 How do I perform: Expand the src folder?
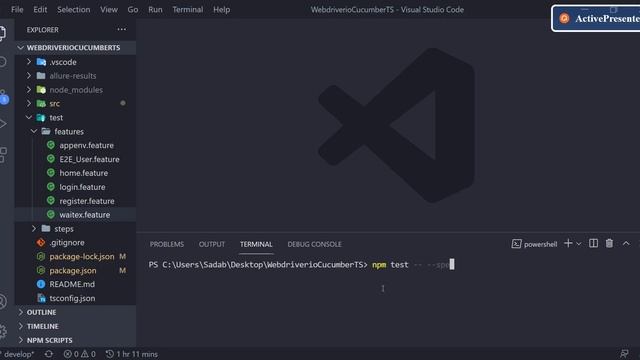pos(29,104)
